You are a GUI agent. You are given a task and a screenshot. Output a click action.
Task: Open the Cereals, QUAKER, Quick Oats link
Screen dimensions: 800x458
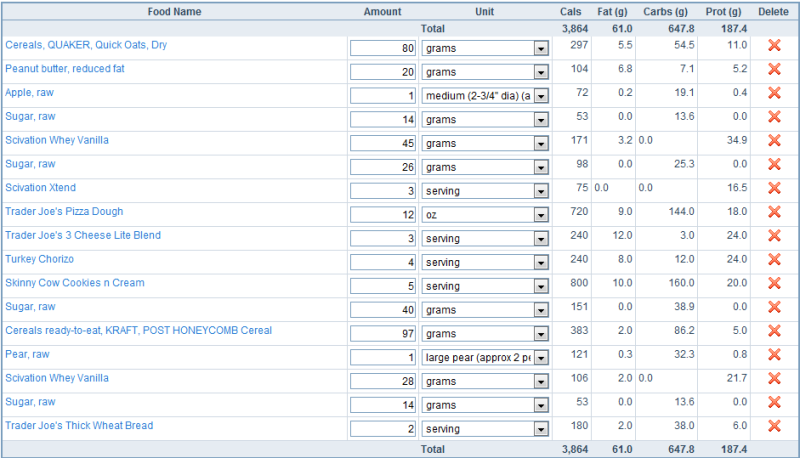click(86, 45)
